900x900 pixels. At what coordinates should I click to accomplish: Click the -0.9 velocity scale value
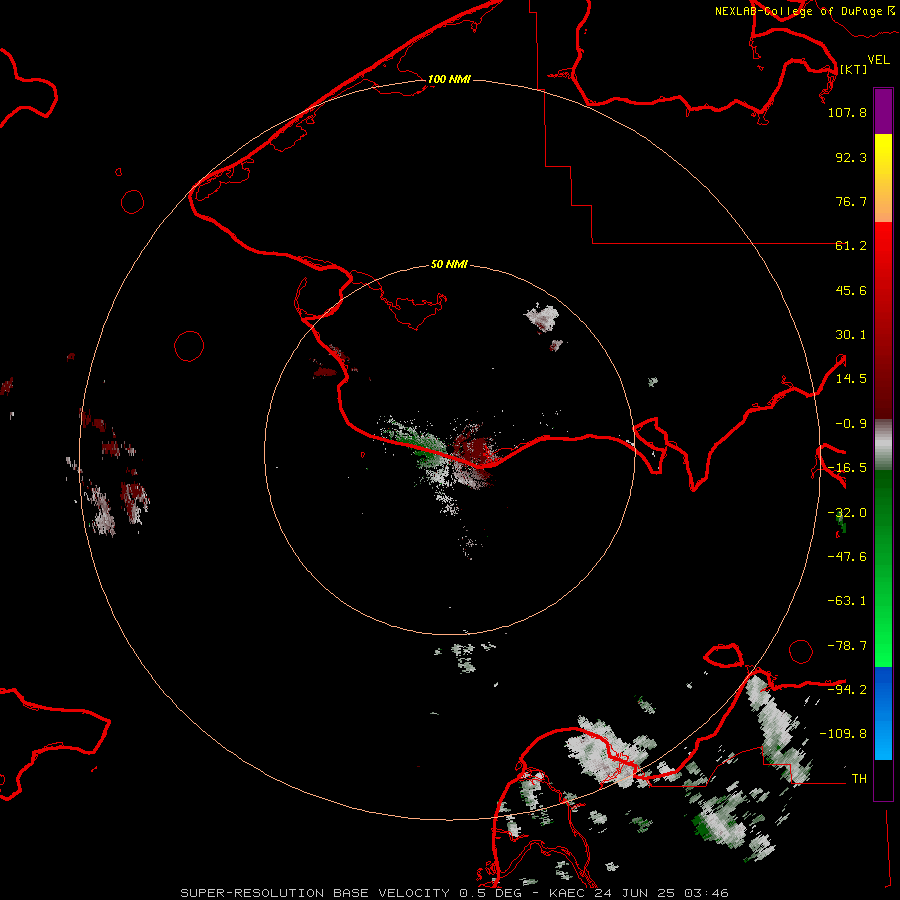coord(851,424)
